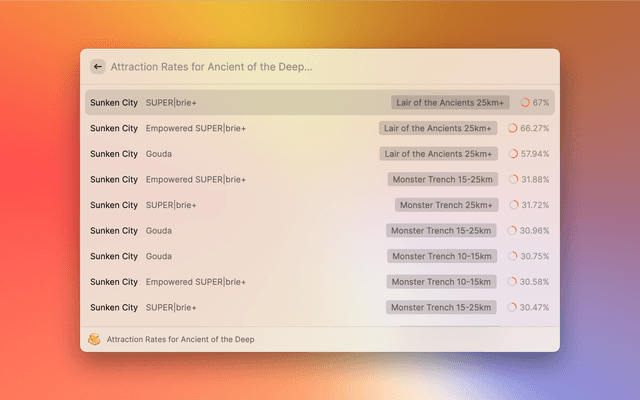Select the first Sunken City SUPER|brie+ row

click(250, 103)
